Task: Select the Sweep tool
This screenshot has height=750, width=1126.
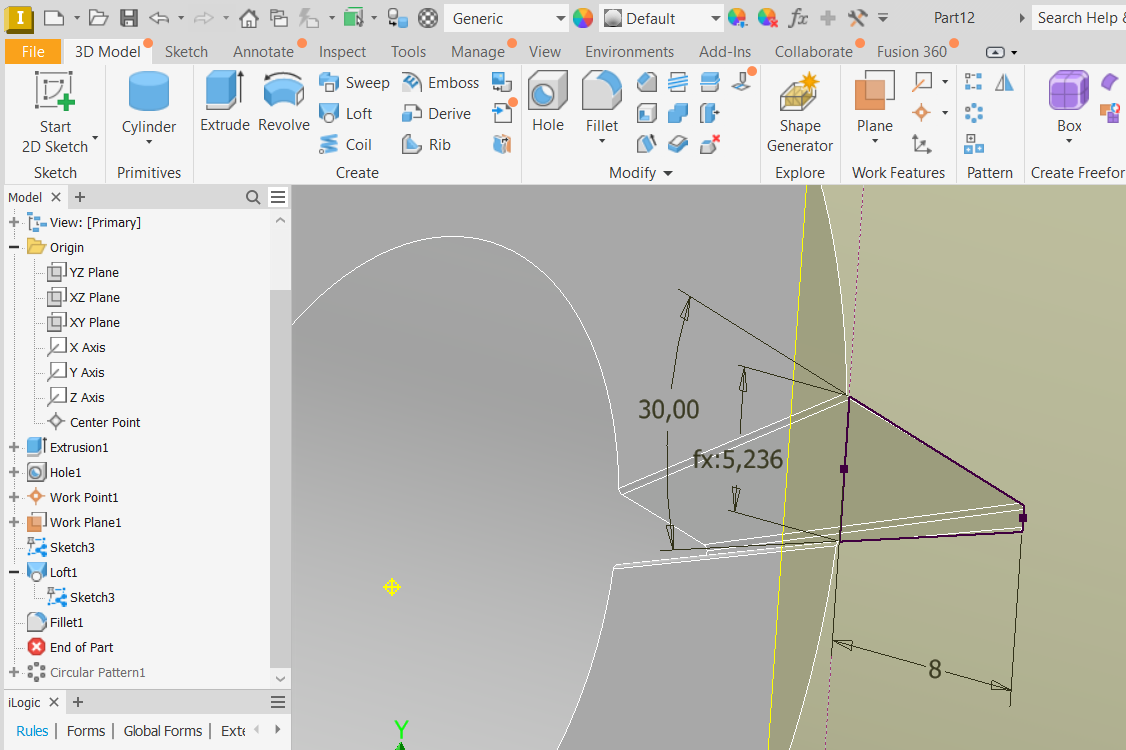Action: coord(355,82)
